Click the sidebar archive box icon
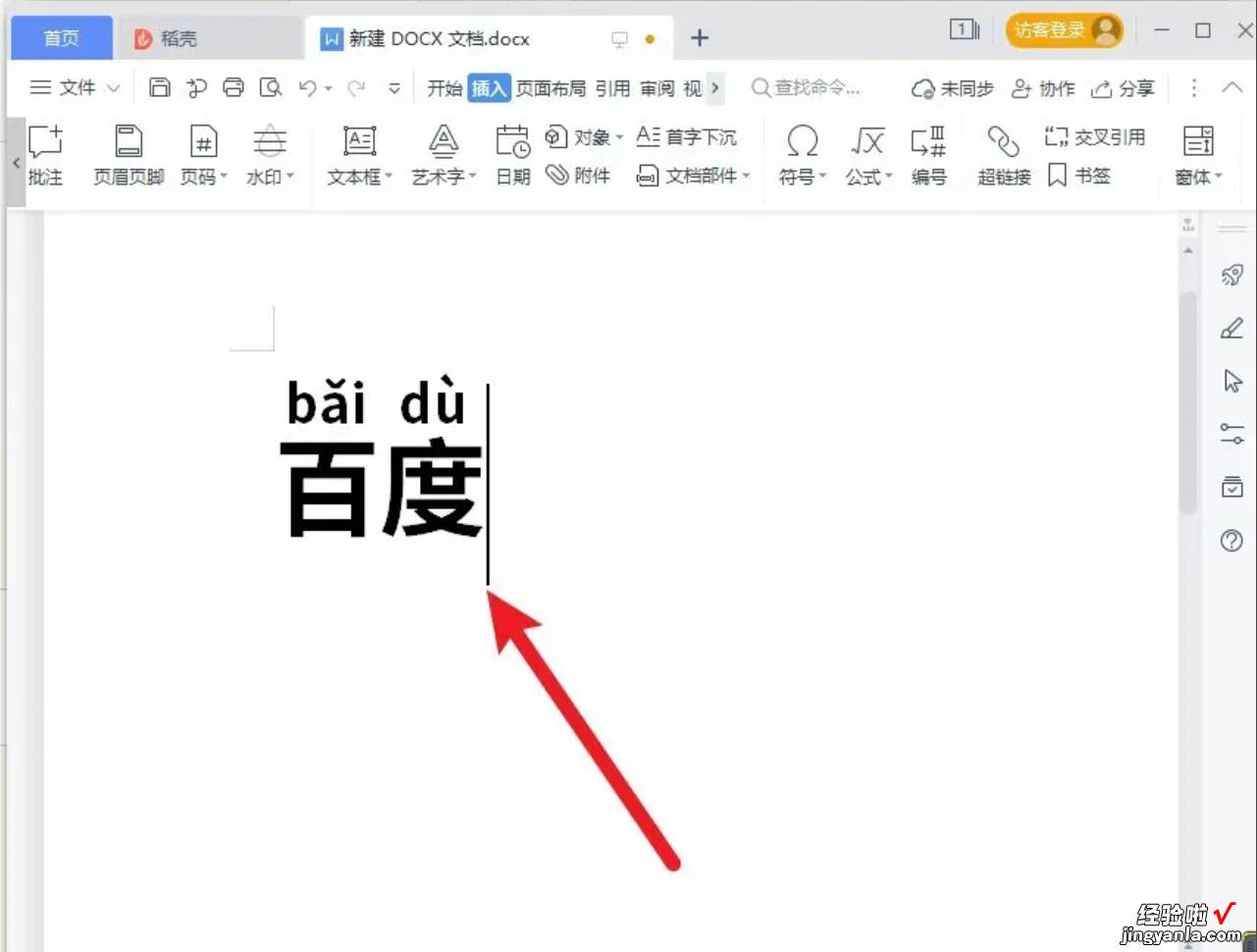 pos(1231,486)
